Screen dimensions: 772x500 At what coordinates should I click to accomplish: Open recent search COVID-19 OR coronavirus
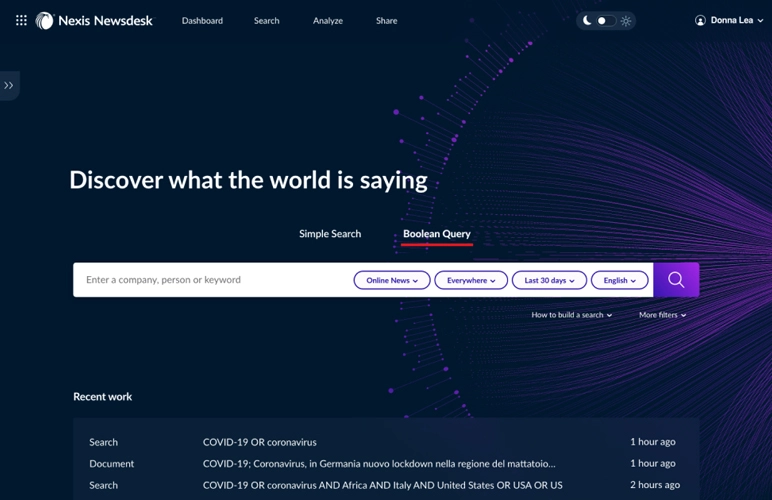(x=260, y=442)
